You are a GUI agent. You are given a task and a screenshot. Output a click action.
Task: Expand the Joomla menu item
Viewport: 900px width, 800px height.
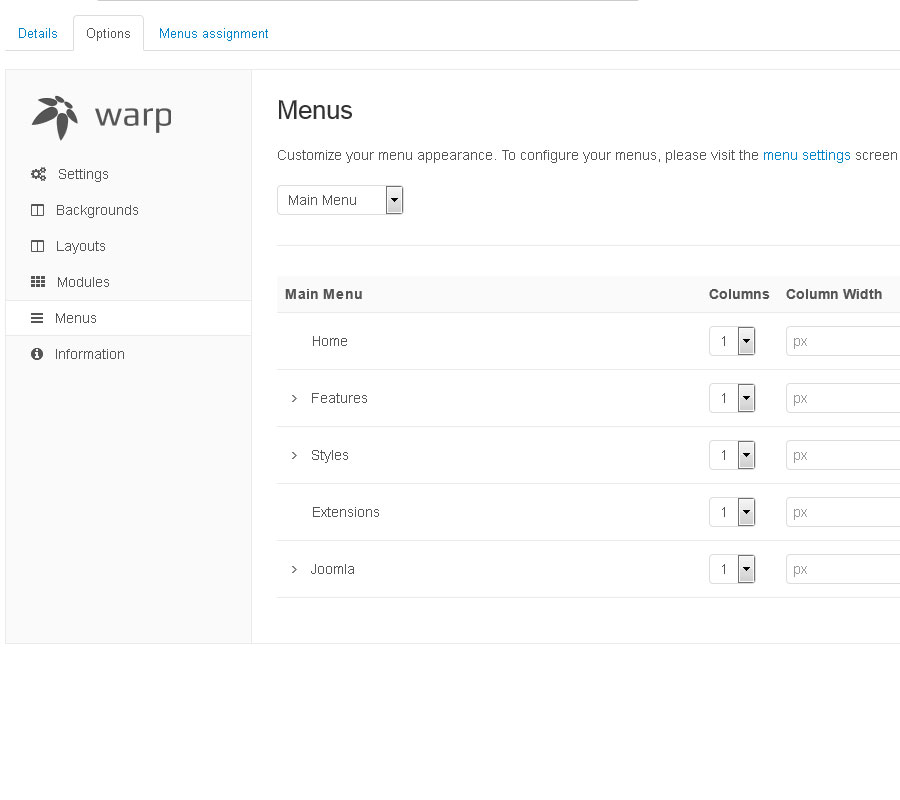[294, 569]
